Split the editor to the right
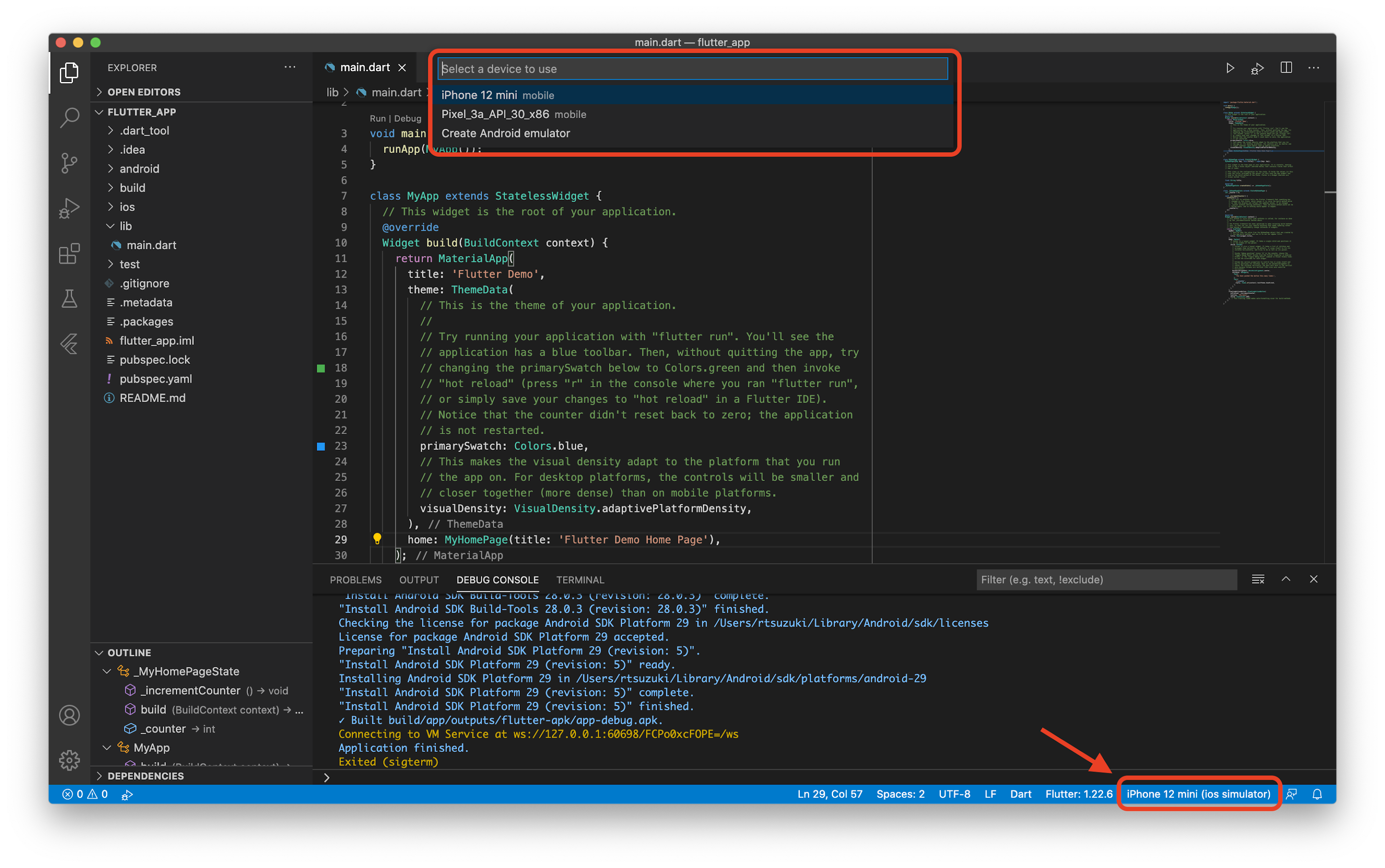Image resolution: width=1385 pixels, height=868 pixels. 1286,68
